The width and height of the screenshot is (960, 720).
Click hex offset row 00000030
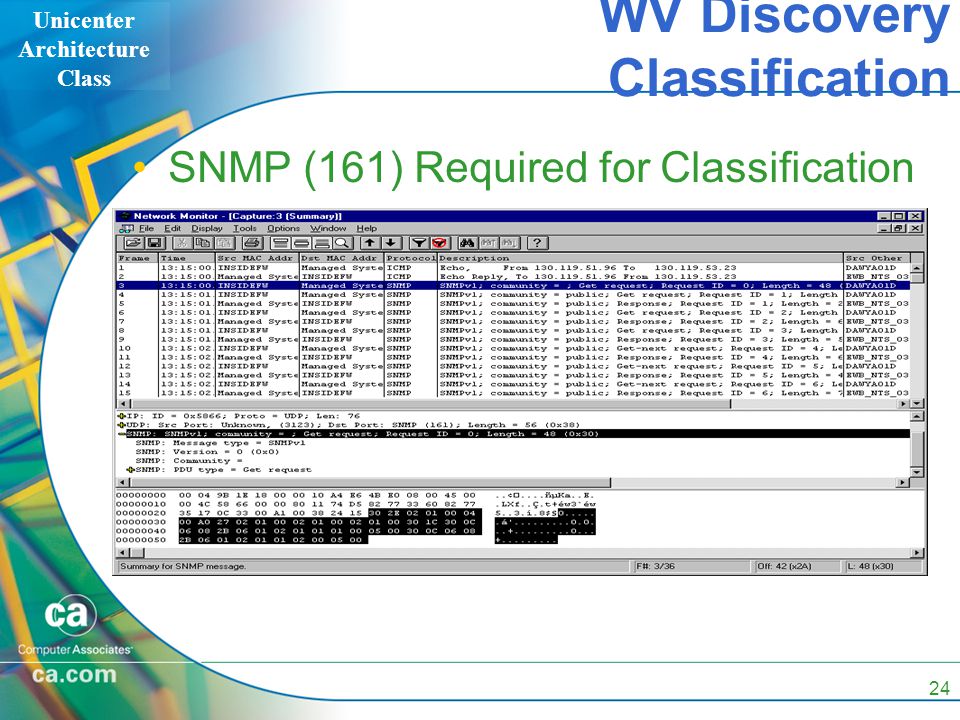356,522
